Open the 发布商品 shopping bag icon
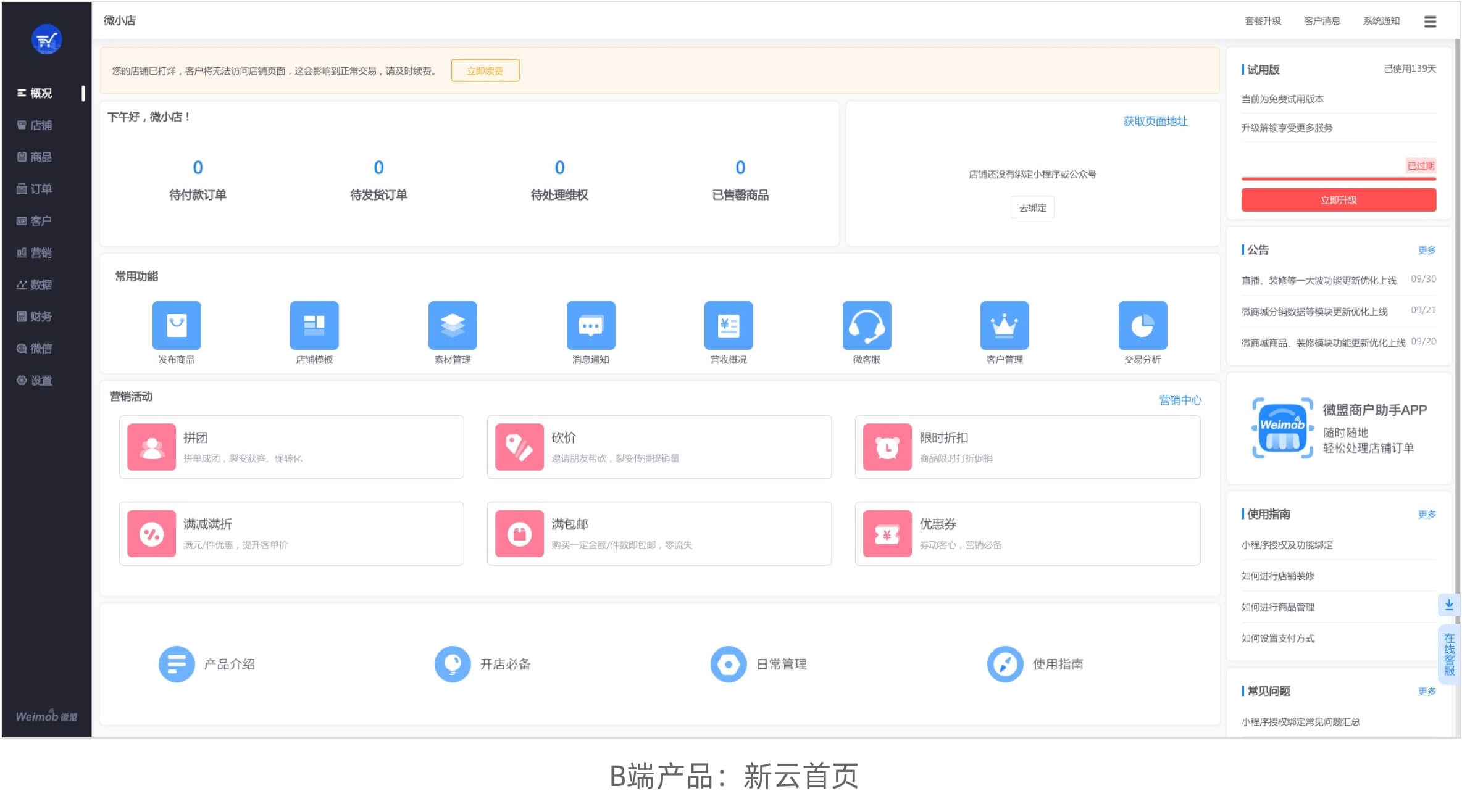This screenshot has height=812, width=1462. tap(177, 325)
